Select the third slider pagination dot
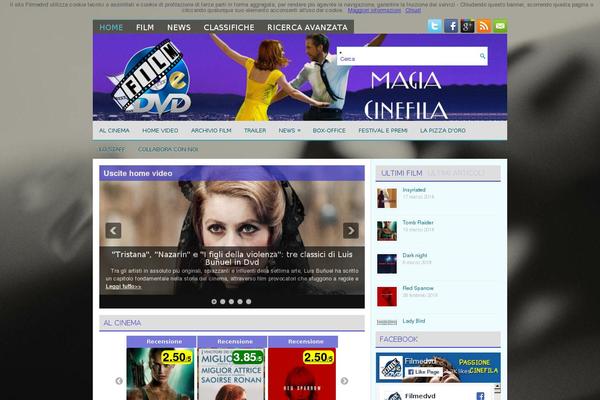This screenshot has width=600, height=400. (231, 302)
